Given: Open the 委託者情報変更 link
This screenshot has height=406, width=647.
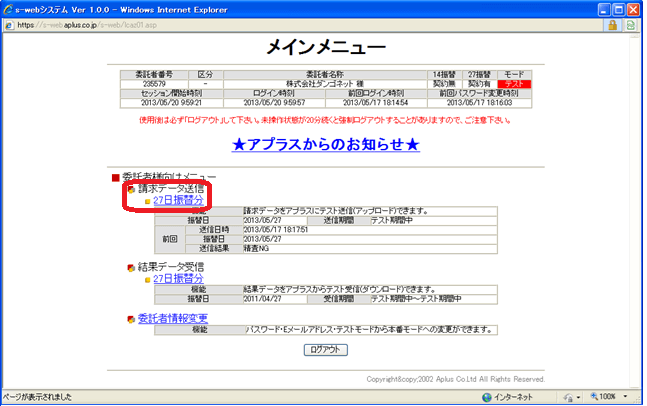Looking at the screenshot, I should click(x=172, y=319).
